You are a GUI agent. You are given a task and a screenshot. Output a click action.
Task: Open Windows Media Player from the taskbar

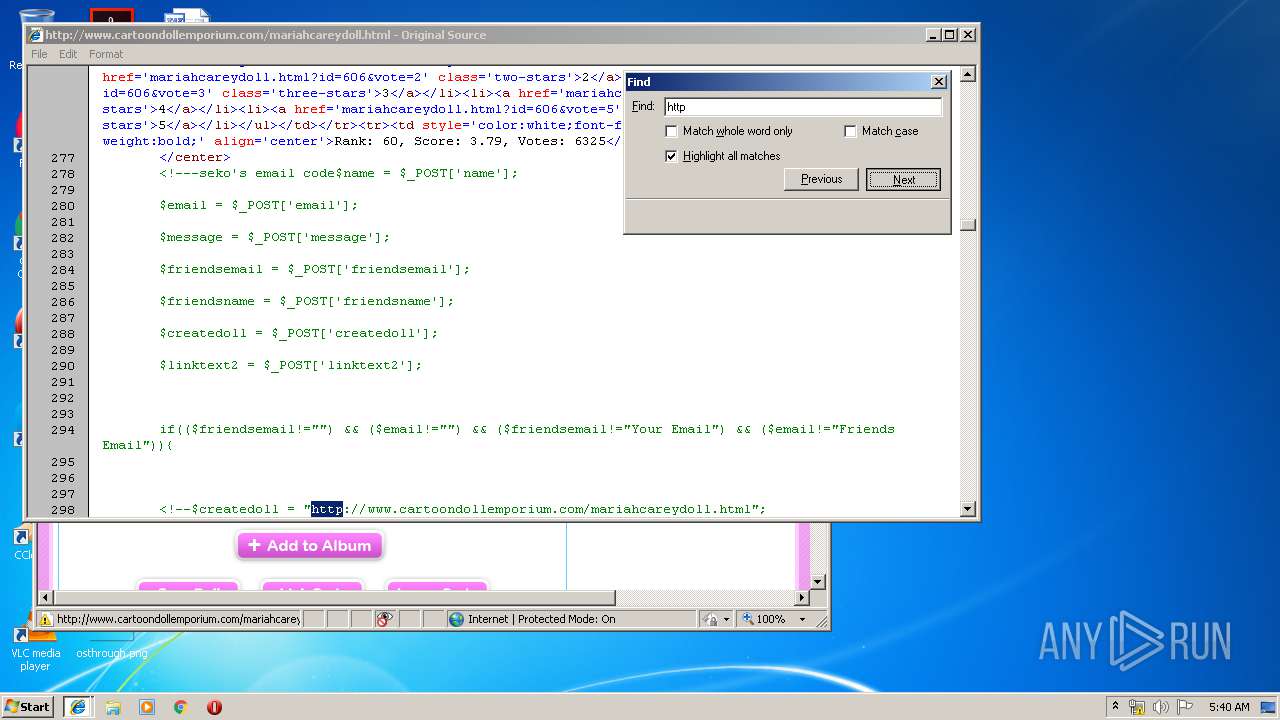pyautogui.click(x=147, y=706)
